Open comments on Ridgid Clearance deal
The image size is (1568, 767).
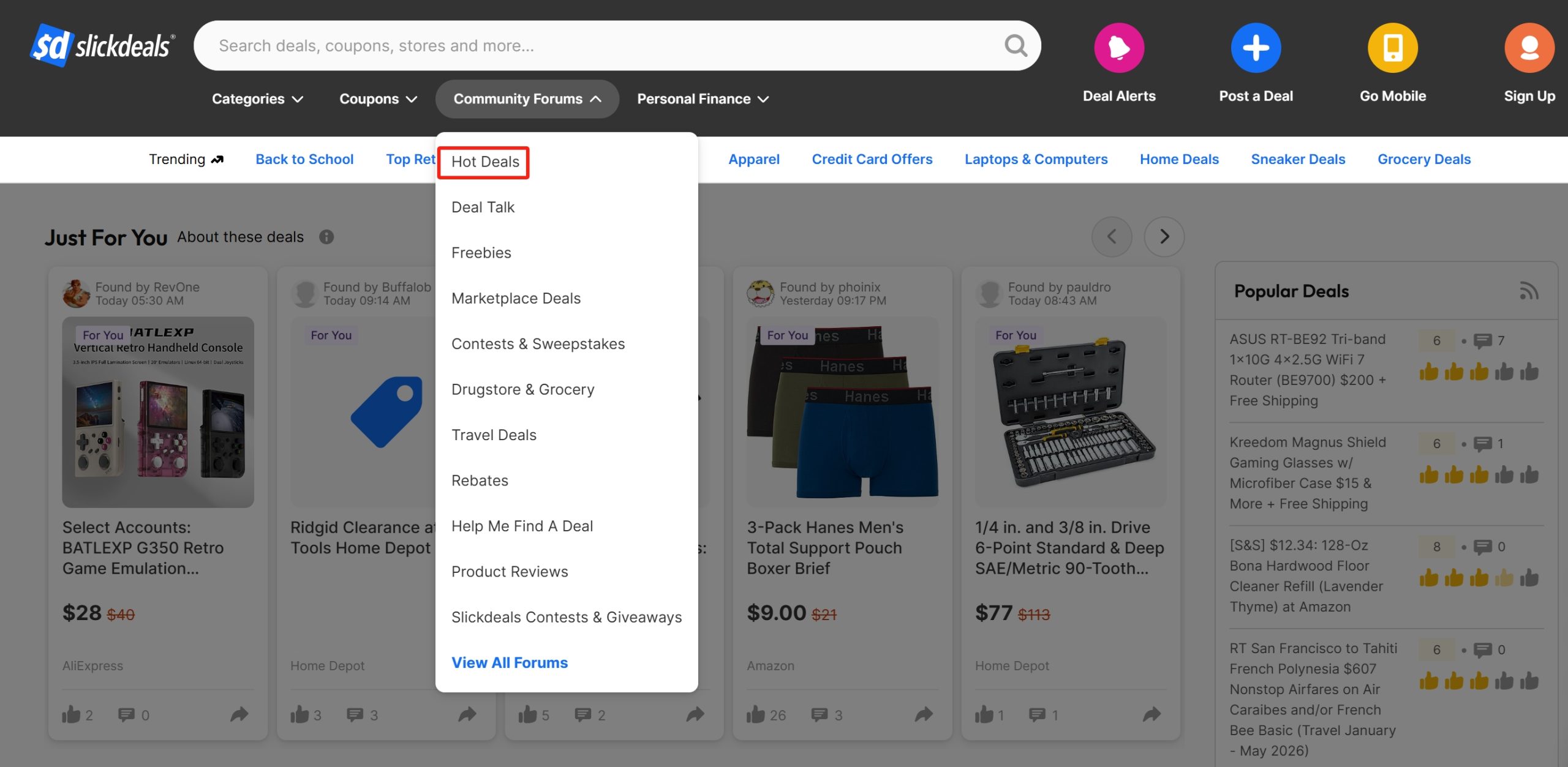coord(355,714)
